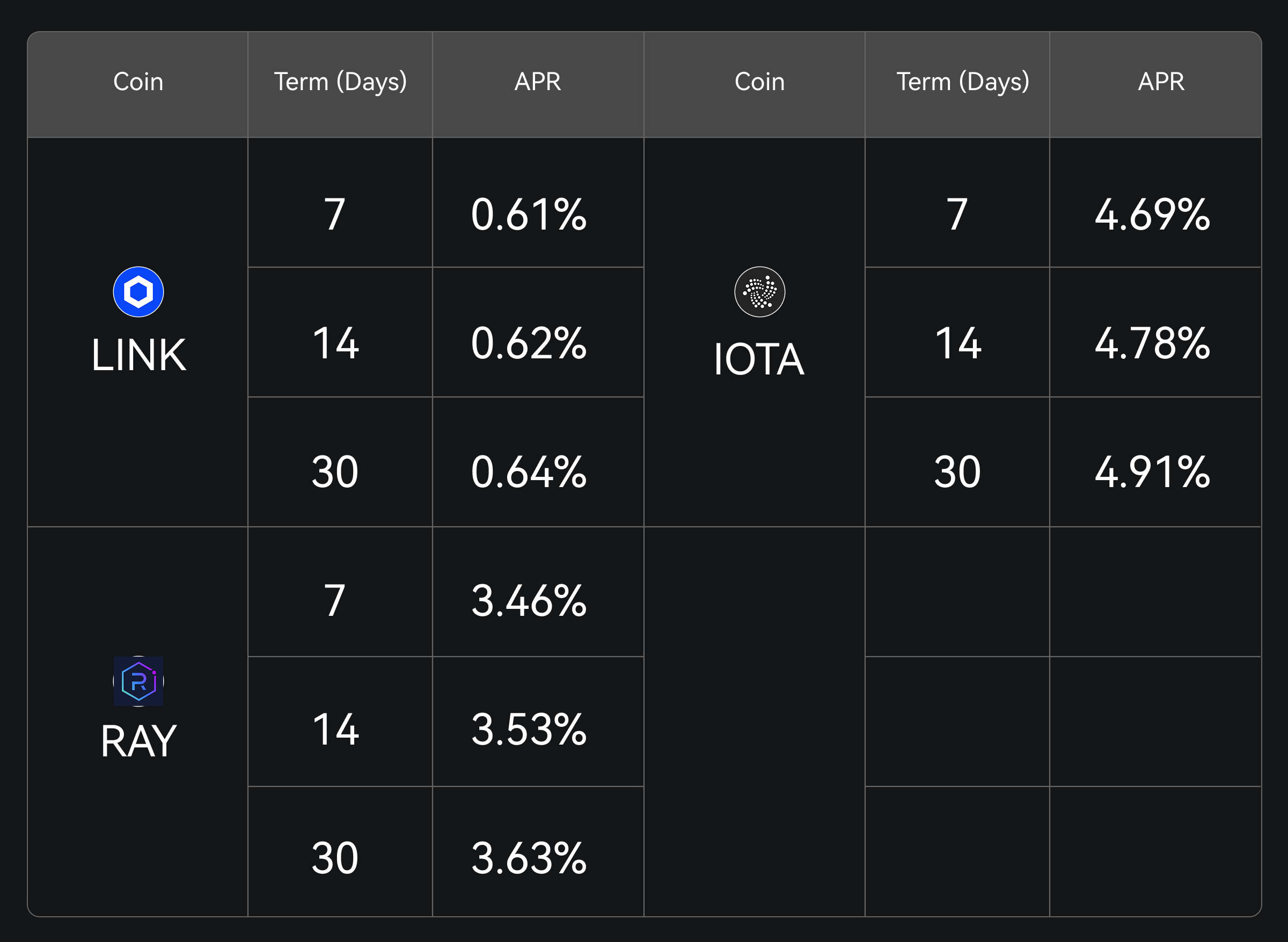1288x942 pixels.
Task: Select the 3.53% APR cell
Action: tap(529, 730)
